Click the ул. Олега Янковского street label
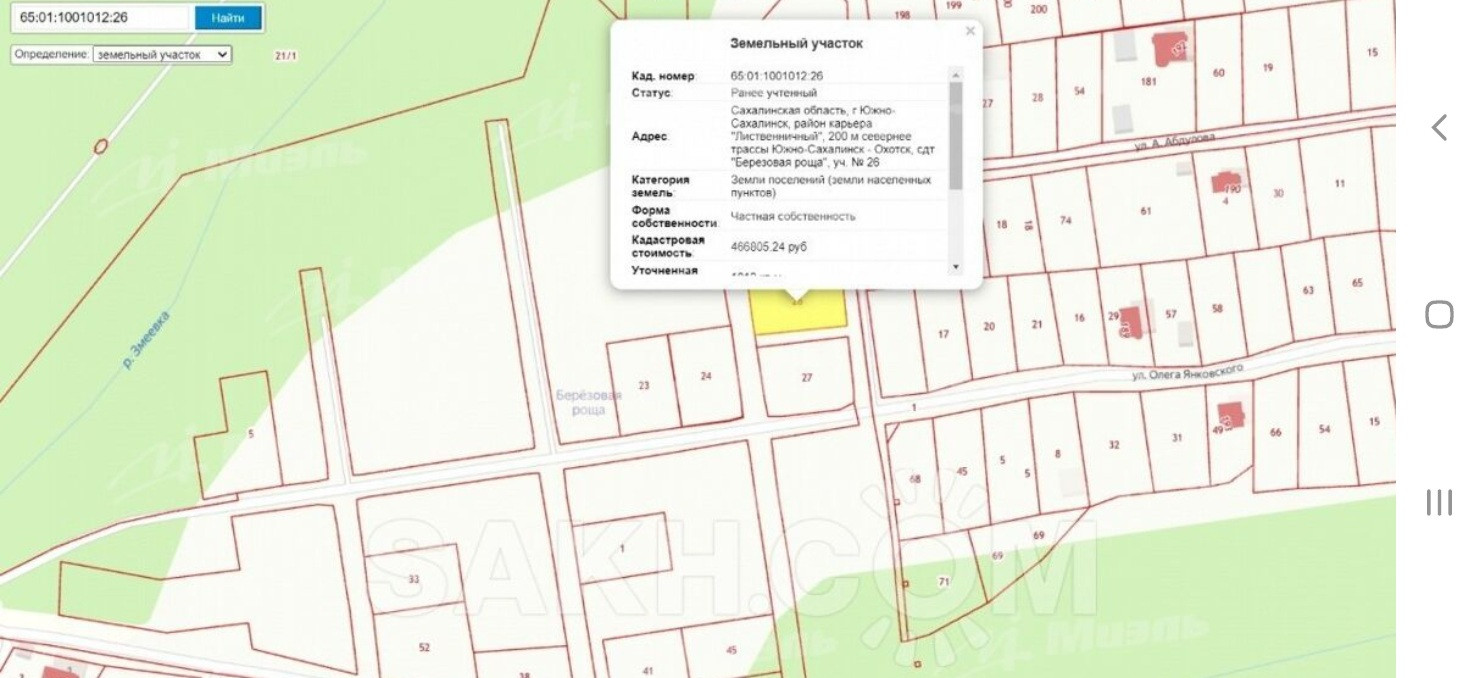This screenshot has height=678, width=1480. click(x=1187, y=372)
